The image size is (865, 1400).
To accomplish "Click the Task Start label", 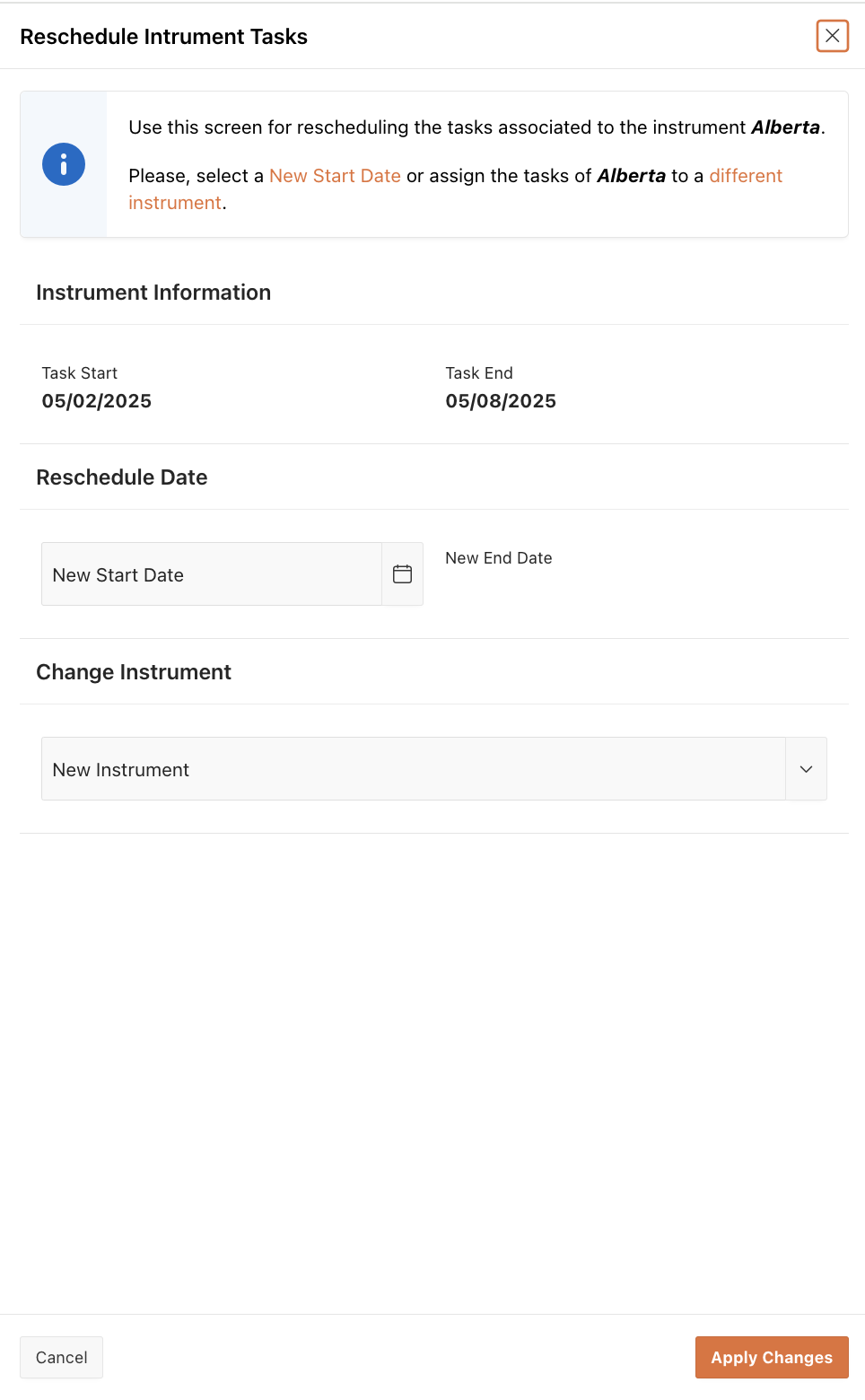I will [80, 373].
